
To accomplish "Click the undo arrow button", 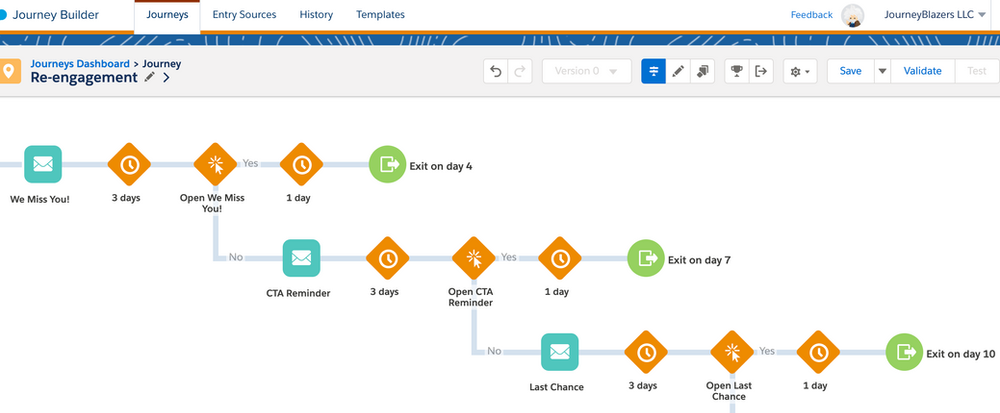I will coord(495,71).
